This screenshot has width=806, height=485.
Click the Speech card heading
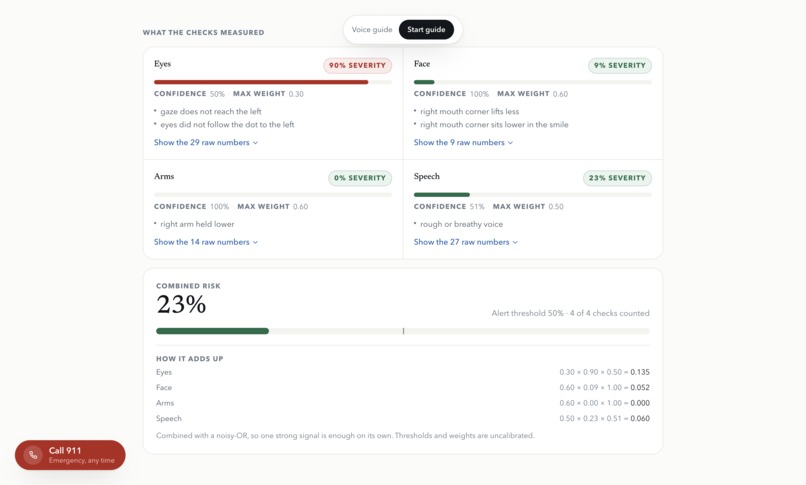pyautogui.click(x=427, y=176)
